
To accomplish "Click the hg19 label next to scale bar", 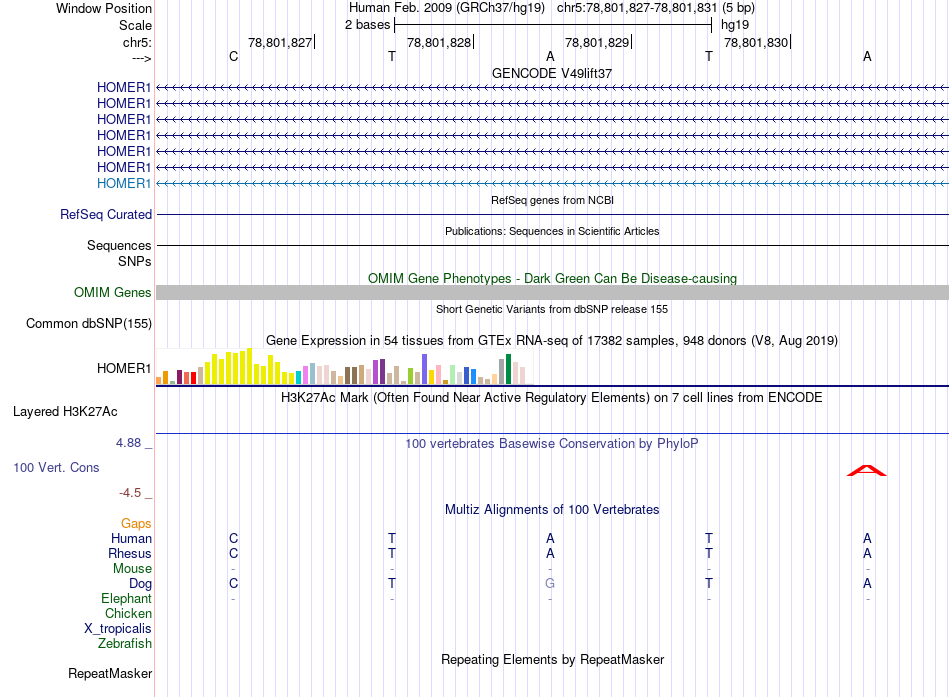I will [x=735, y=25].
